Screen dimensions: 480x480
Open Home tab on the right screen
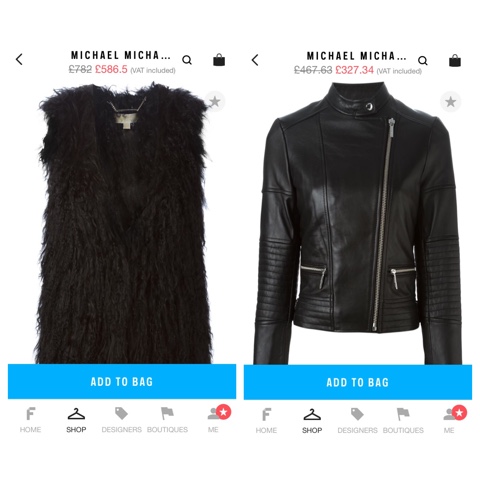tap(266, 421)
